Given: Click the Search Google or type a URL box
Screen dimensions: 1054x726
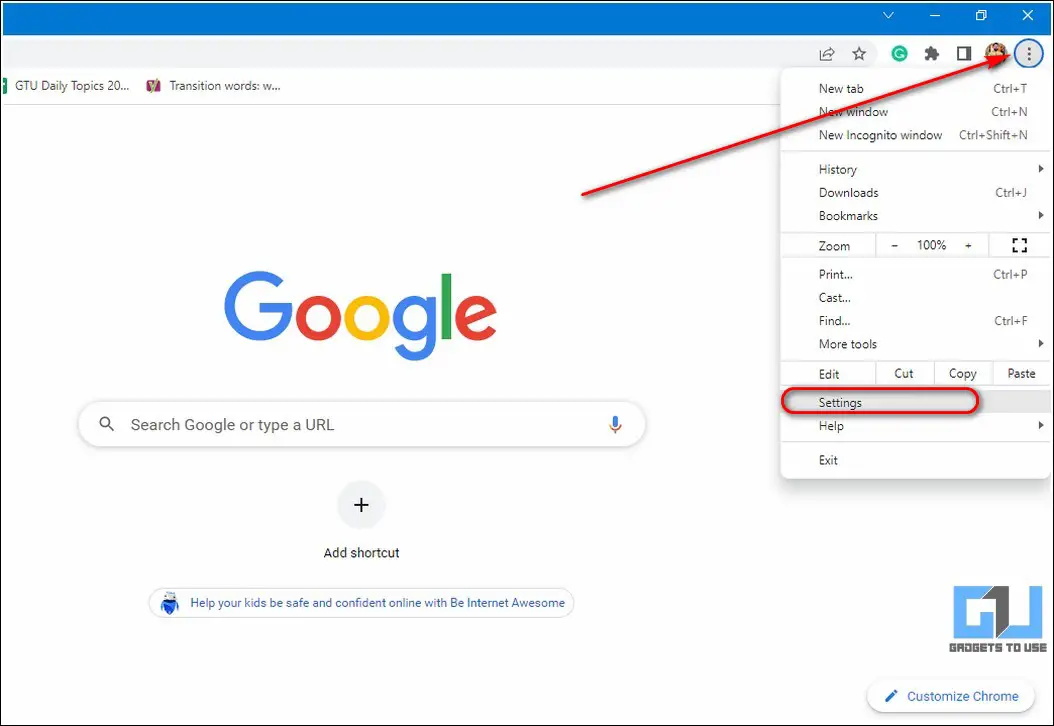Looking at the screenshot, I should (362, 424).
